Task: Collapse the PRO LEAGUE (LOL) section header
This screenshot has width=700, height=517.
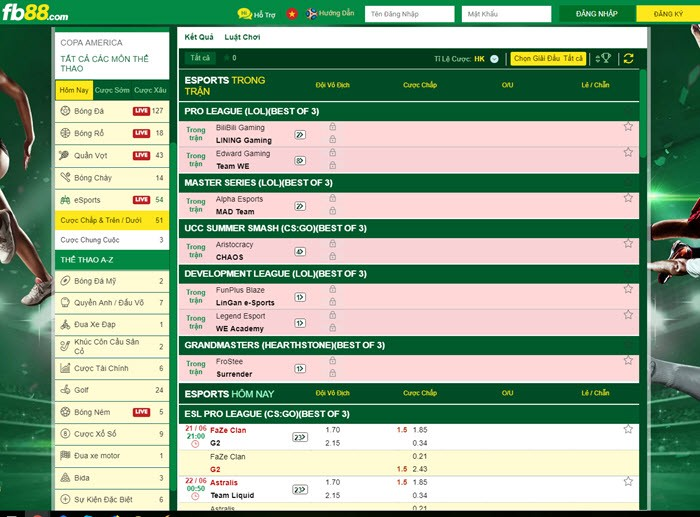Action: point(408,111)
